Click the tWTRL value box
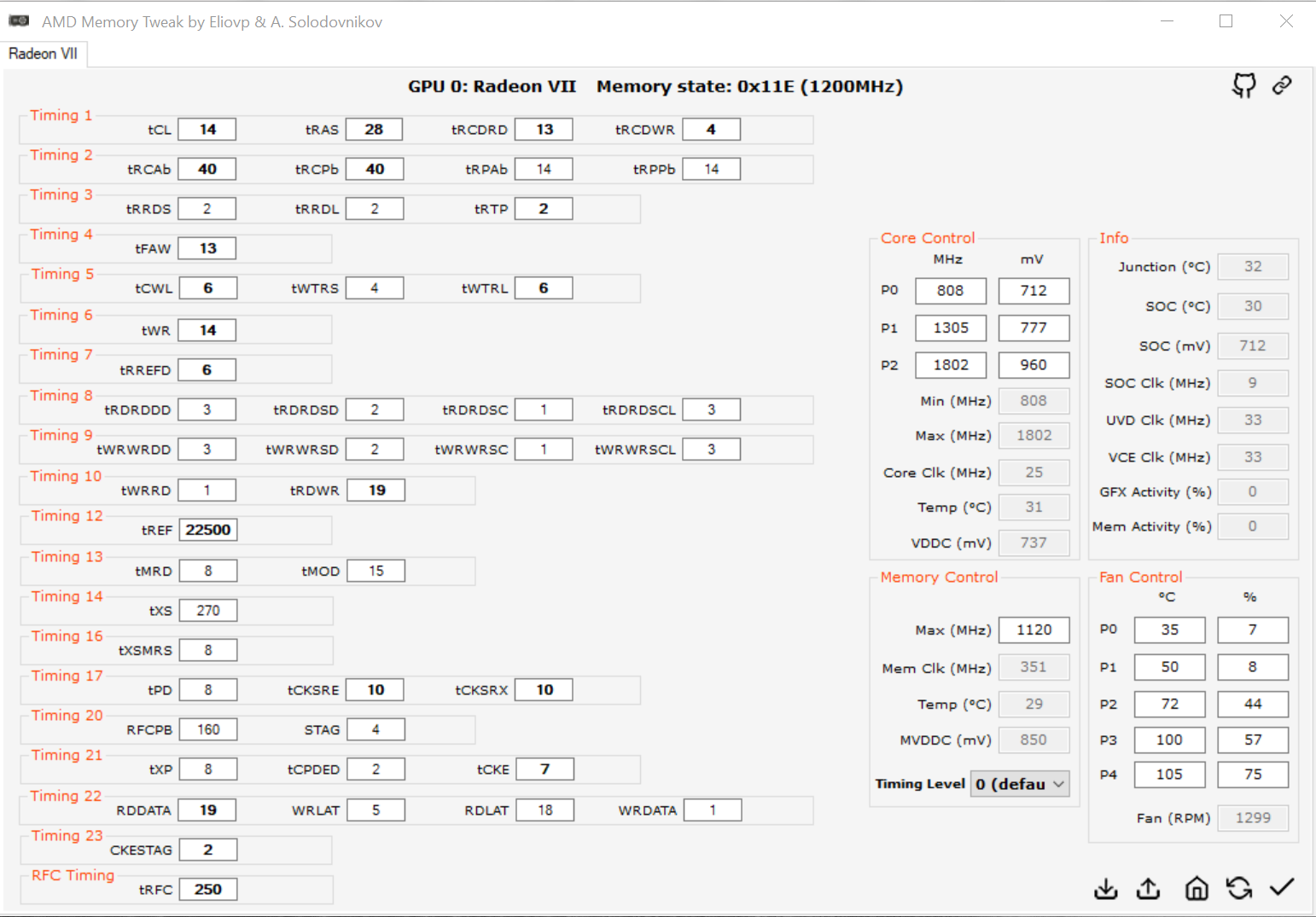 point(544,288)
